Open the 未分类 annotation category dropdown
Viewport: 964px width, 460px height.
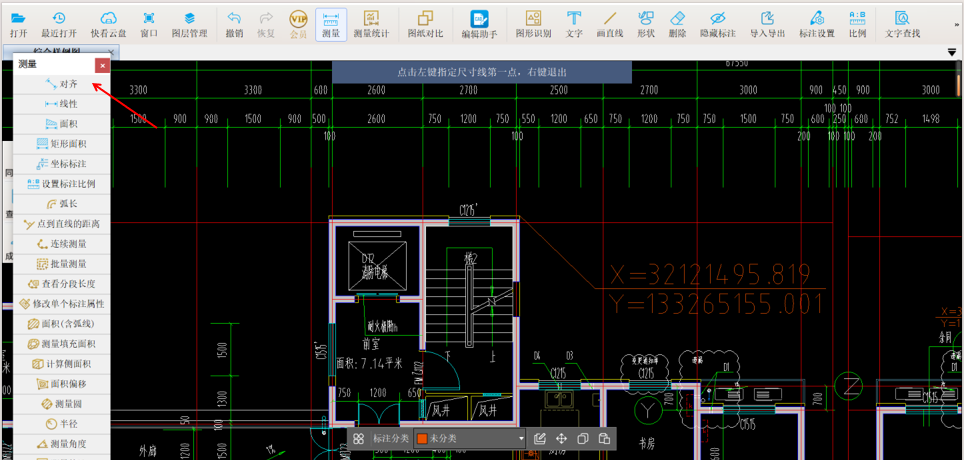tap(470, 438)
